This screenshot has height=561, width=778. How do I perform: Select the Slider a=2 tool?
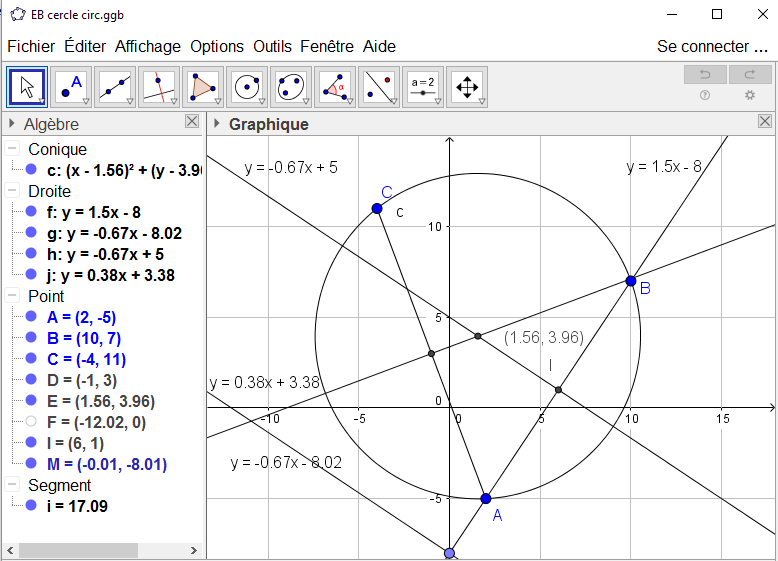[423, 87]
